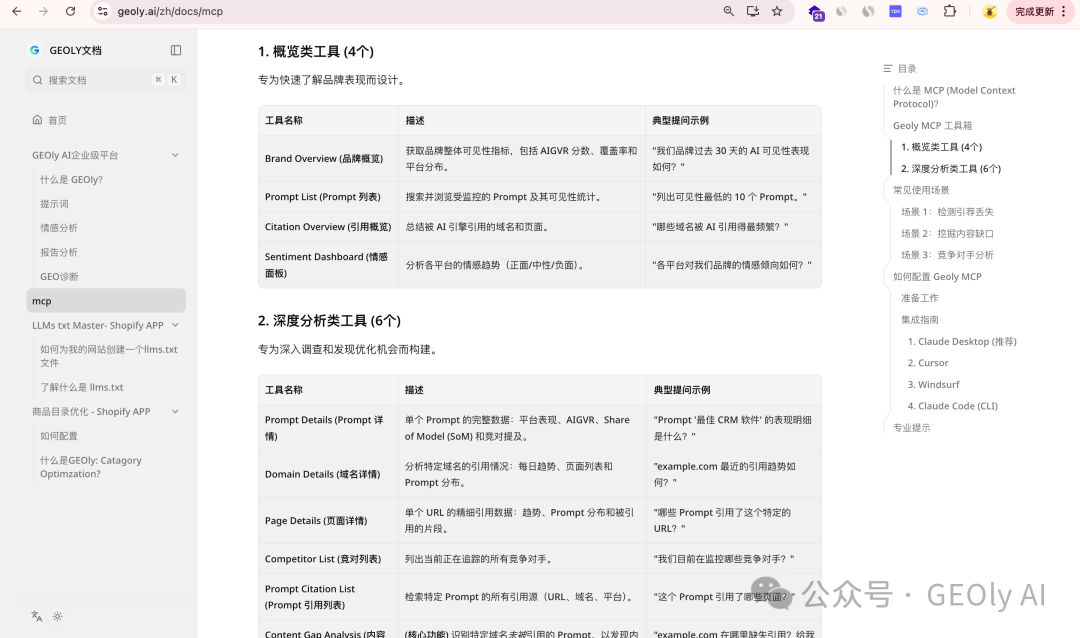Jump to 如何配置 Geoly MCP in TOC
The height and width of the screenshot is (638, 1080).
[x=937, y=276]
